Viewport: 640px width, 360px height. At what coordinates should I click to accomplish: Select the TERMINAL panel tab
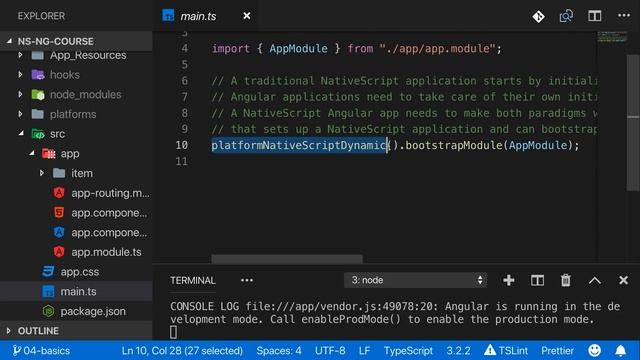point(193,280)
